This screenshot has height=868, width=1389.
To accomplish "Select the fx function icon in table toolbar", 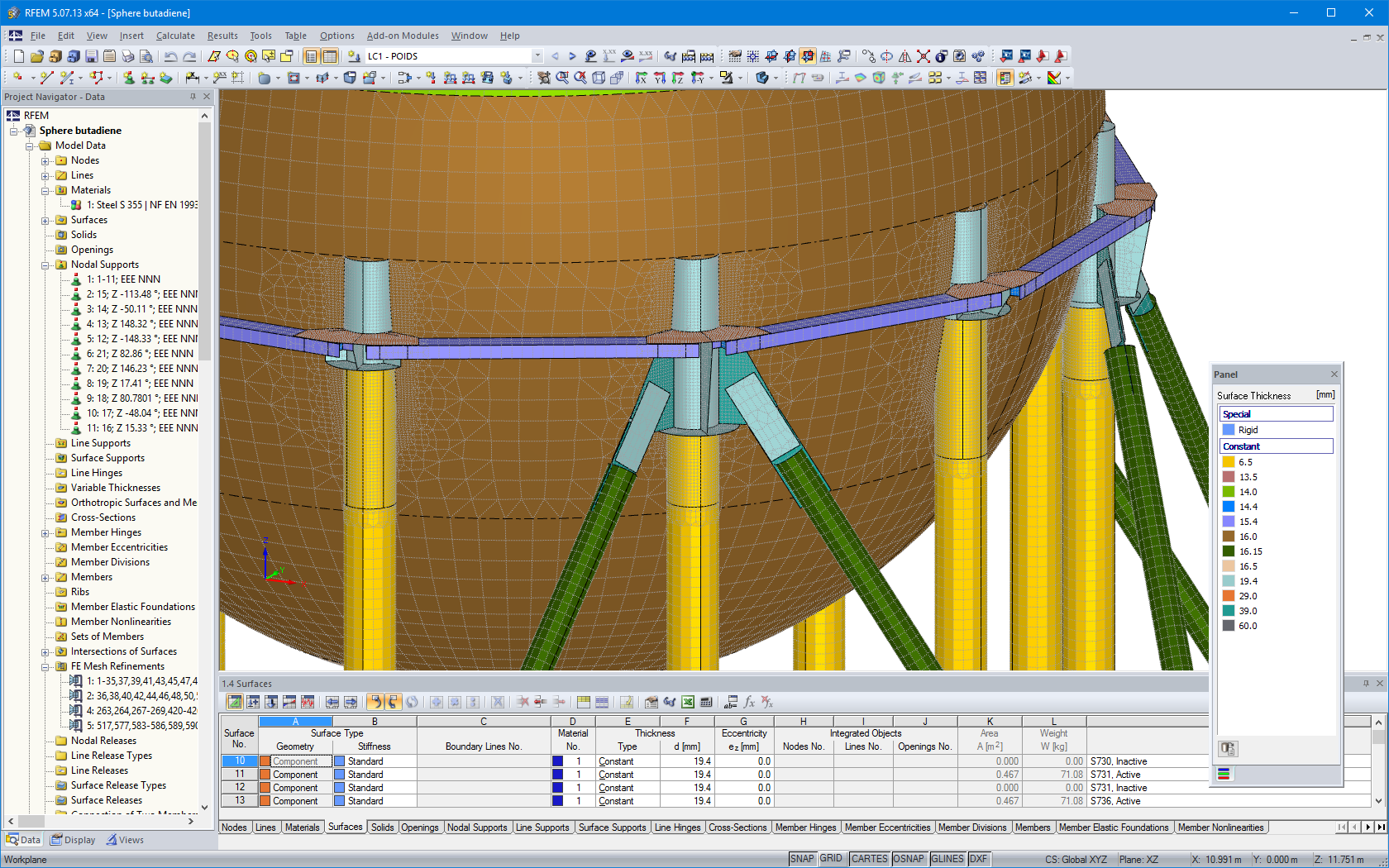I will pyautogui.click(x=749, y=702).
